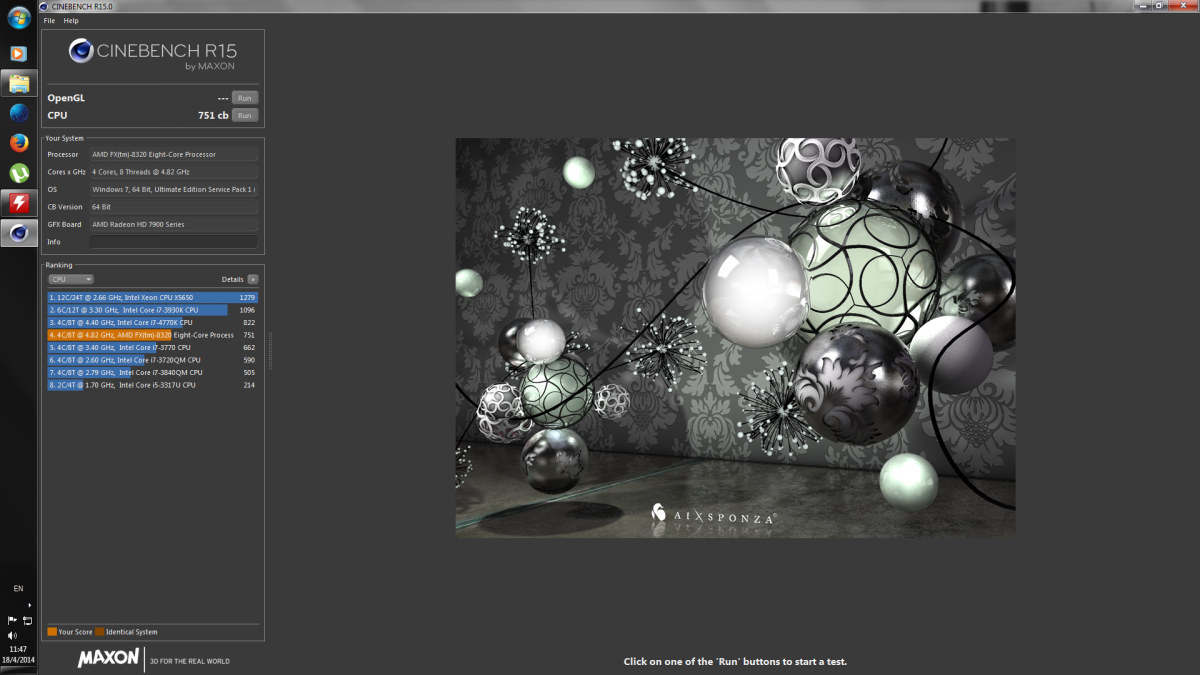Run the OpenGL benchmark test
The image size is (1200, 675).
tap(245, 98)
